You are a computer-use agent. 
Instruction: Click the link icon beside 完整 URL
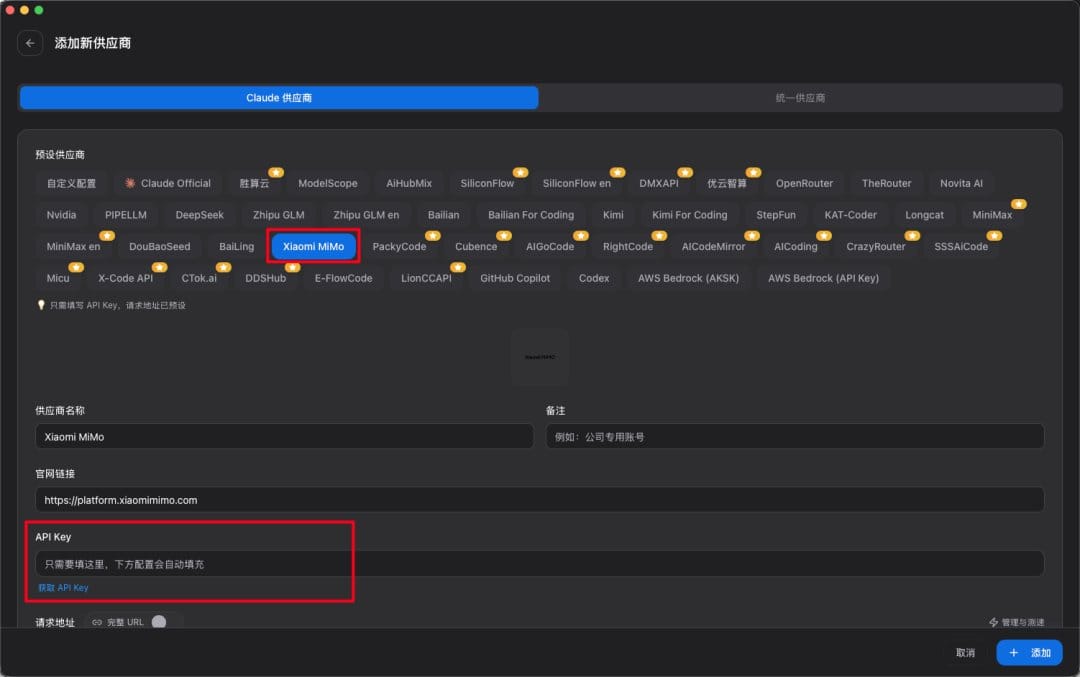(x=97, y=622)
